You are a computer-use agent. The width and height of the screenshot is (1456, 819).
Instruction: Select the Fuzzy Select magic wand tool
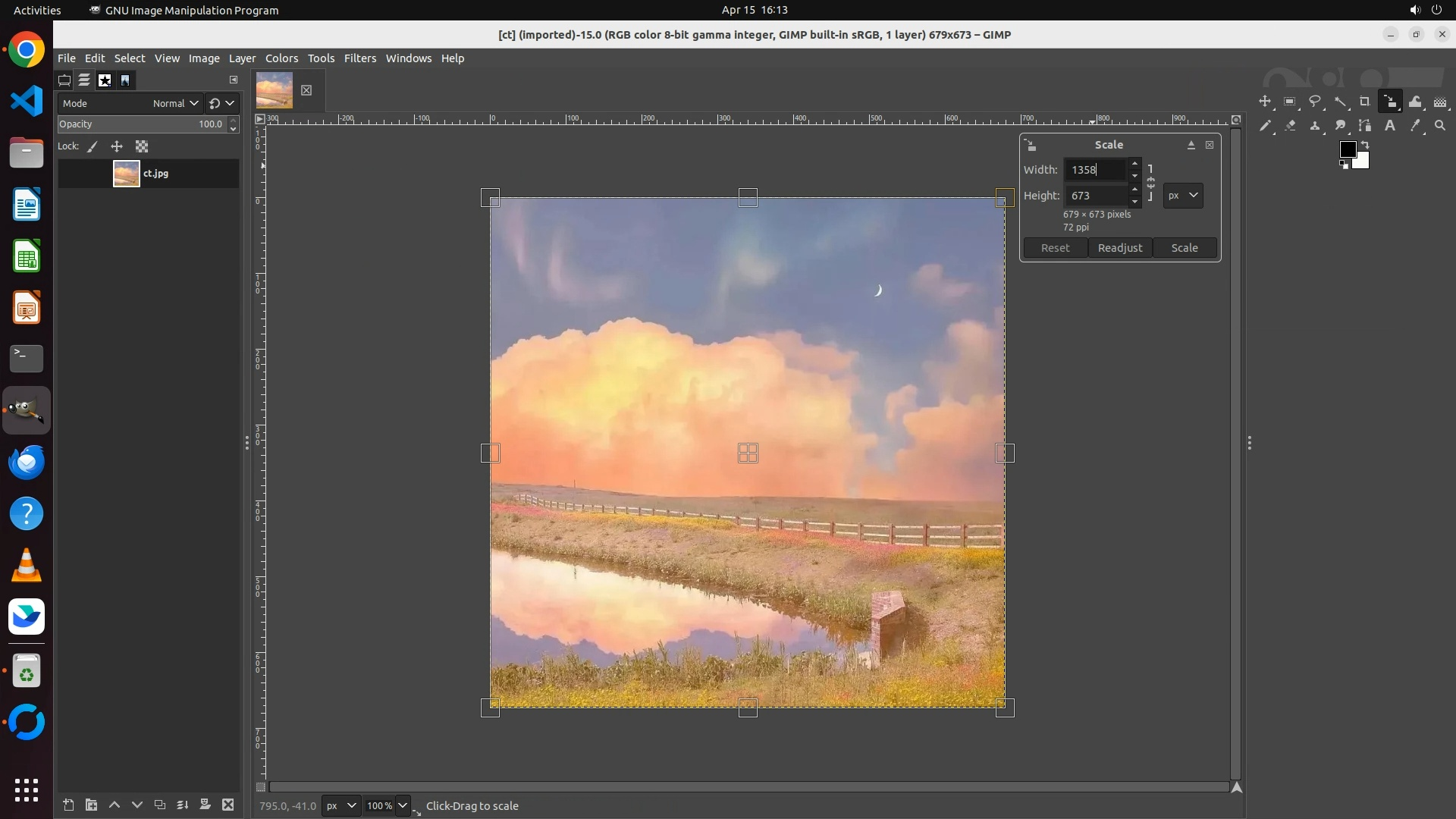click(x=1340, y=102)
